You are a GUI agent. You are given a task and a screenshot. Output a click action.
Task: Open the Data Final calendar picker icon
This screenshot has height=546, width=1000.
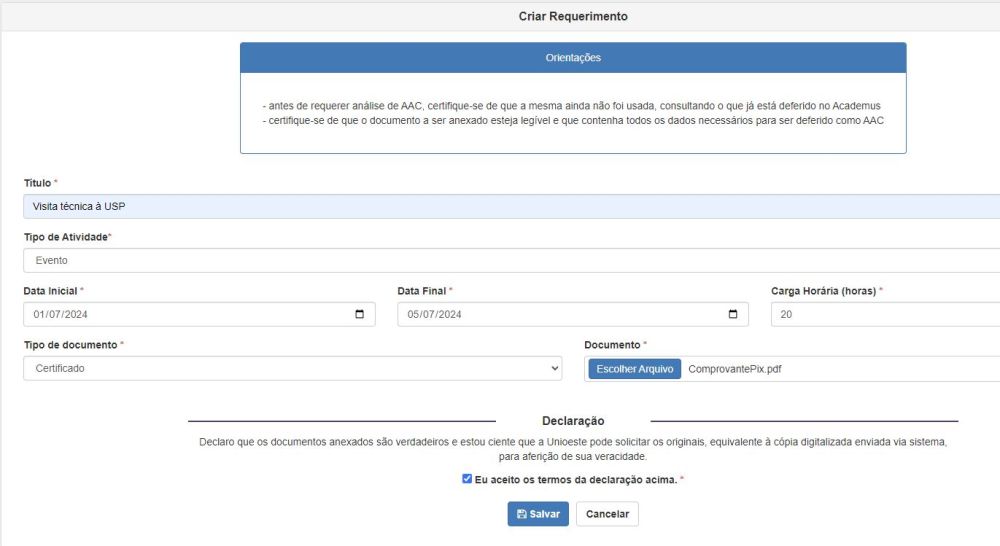coord(733,315)
